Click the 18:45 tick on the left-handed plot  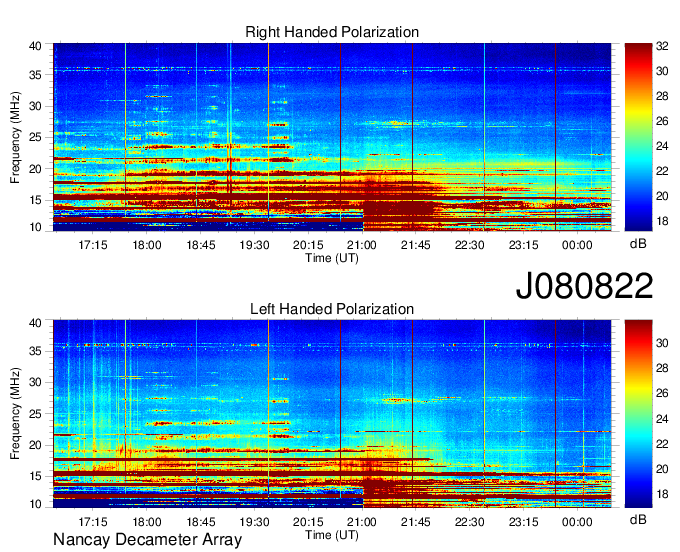click(x=201, y=522)
